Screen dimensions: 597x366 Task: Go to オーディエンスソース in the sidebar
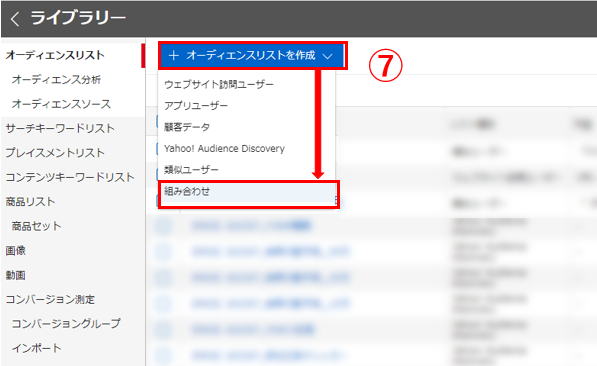coord(61,104)
